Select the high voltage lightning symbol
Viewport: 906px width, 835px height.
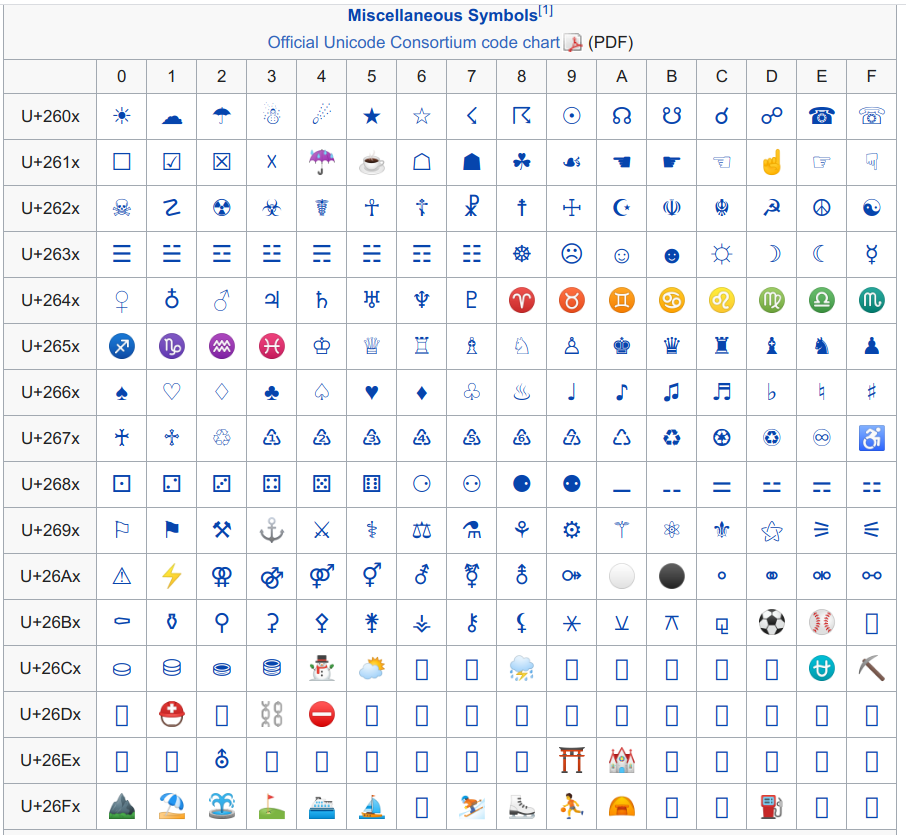tap(171, 576)
